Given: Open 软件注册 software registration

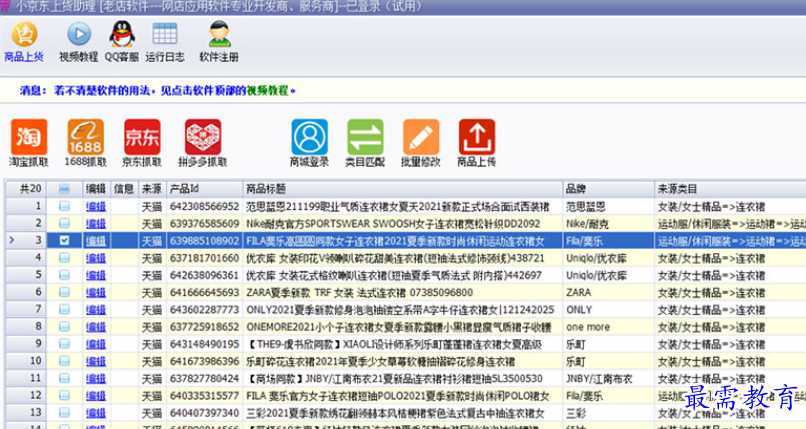Looking at the screenshot, I should [219, 41].
